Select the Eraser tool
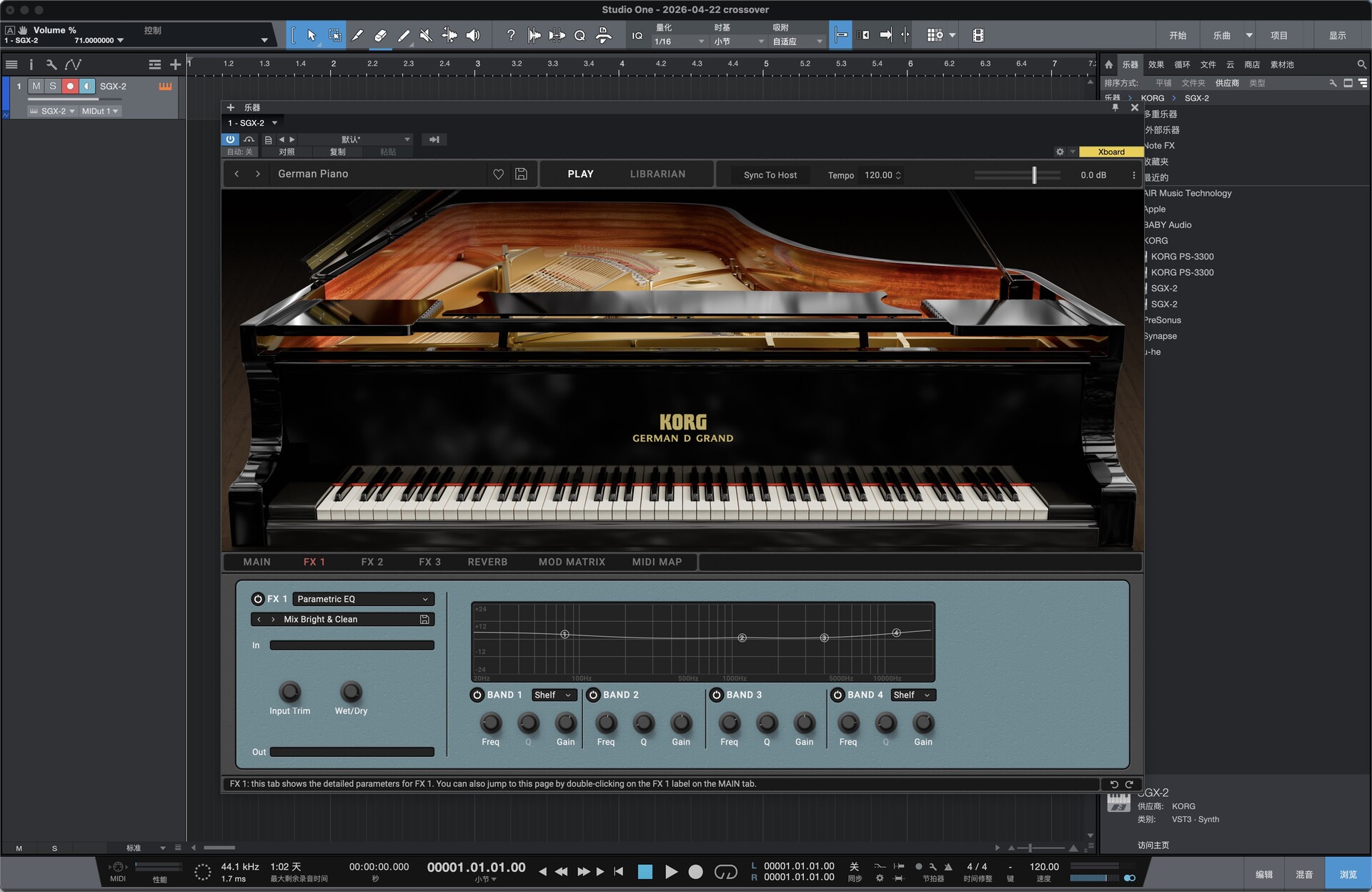The height and width of the screenshot is (892, 1372). point(380,35)
